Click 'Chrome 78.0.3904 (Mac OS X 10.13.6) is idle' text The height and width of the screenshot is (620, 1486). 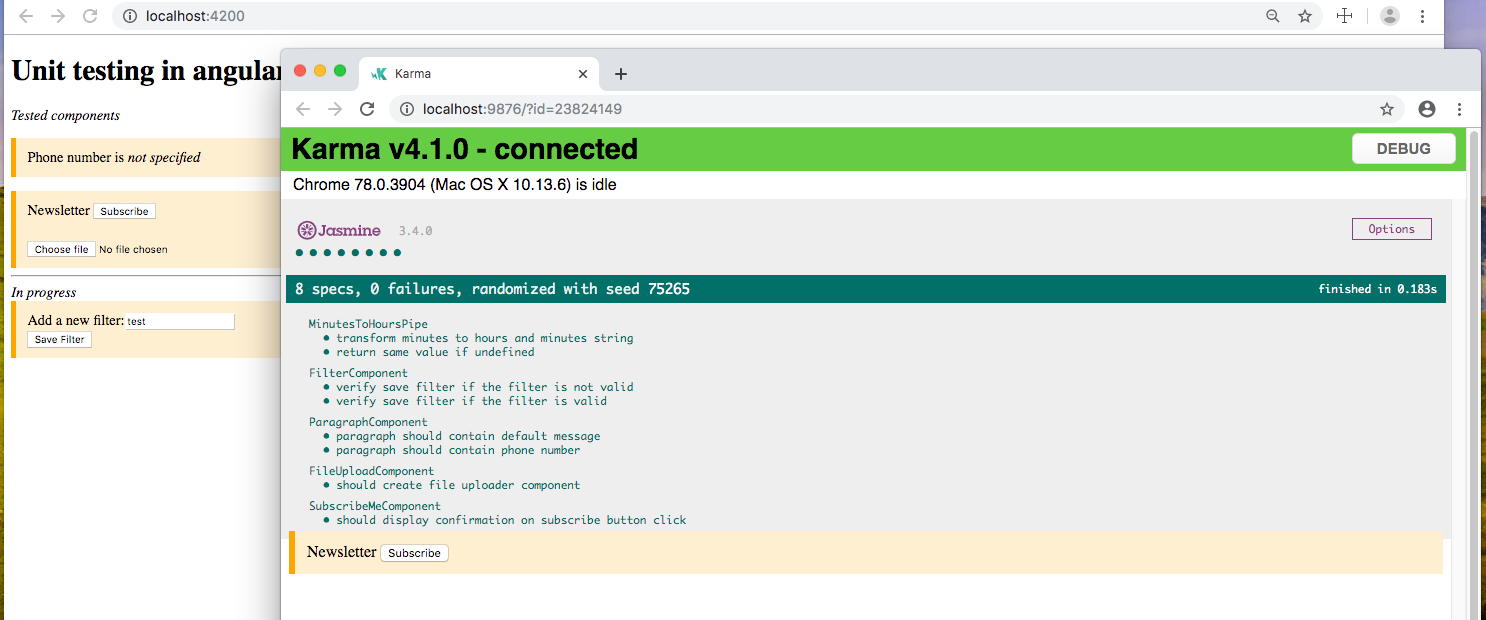[x=455, y=185]
